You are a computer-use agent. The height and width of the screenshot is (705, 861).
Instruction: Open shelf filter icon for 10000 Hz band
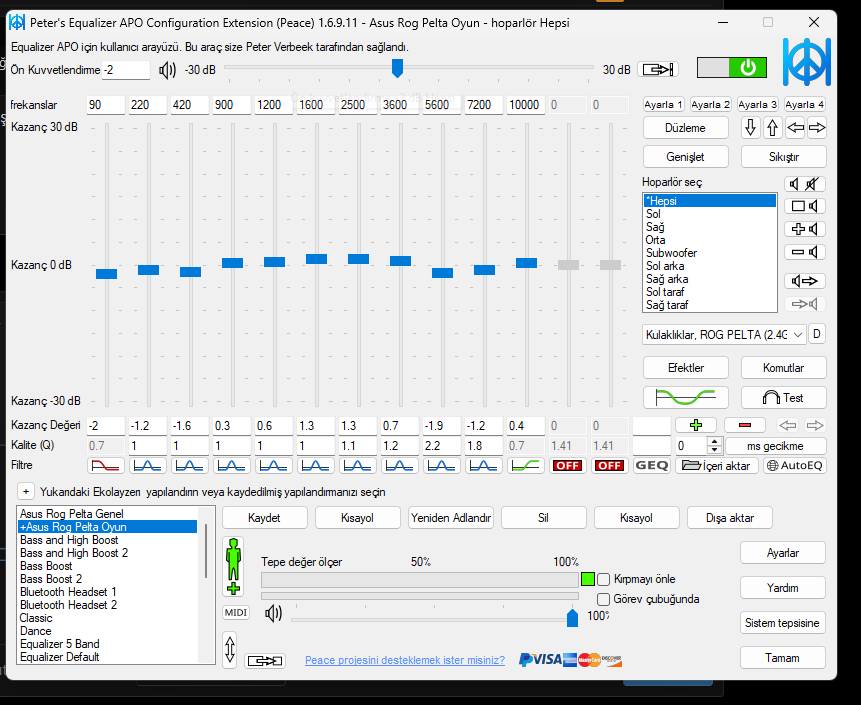pos(526,466)
